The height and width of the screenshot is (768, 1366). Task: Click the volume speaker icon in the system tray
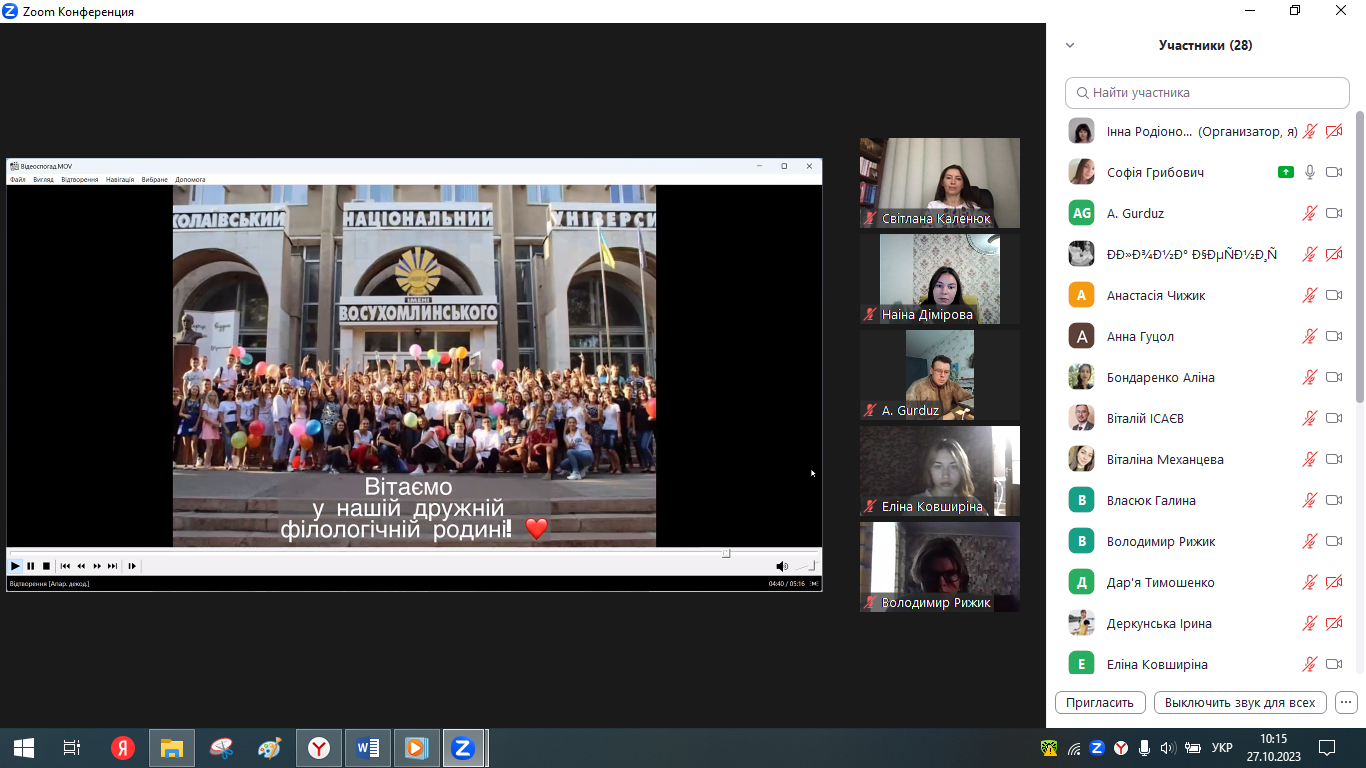click(1167, 747)
